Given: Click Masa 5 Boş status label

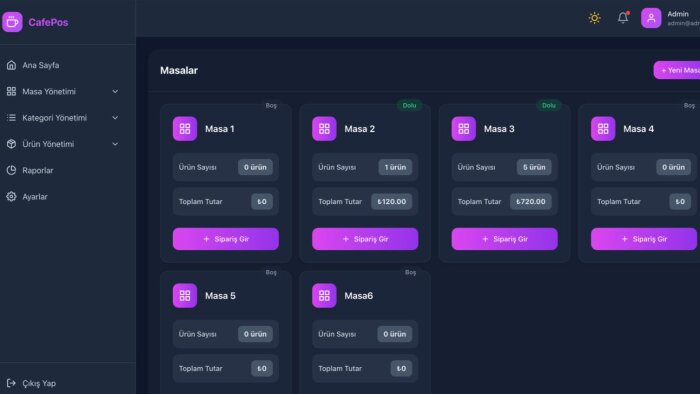Looking at the screenshot, I should [x=271, y=272].
